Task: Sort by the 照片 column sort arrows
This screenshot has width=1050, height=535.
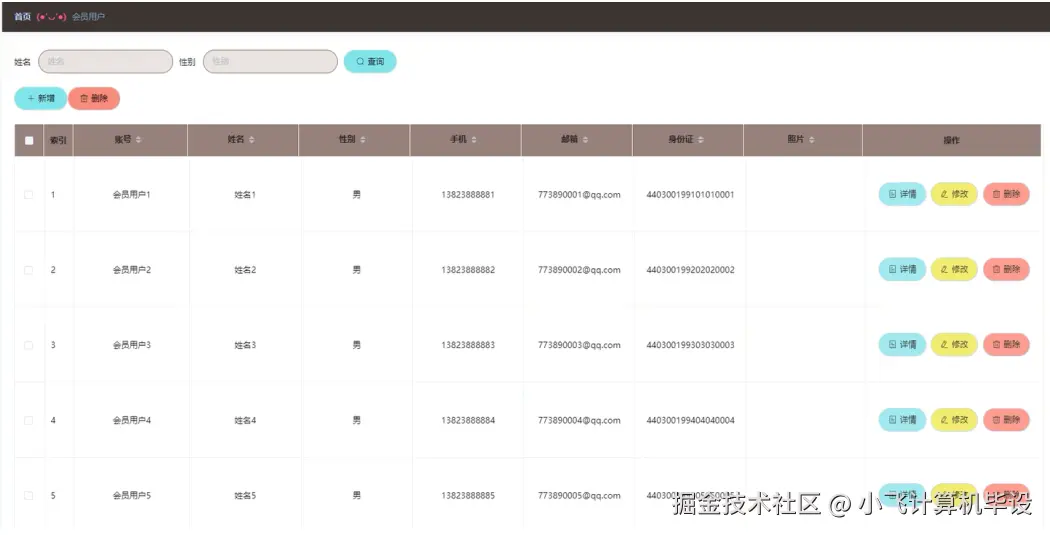Action: 812,140
